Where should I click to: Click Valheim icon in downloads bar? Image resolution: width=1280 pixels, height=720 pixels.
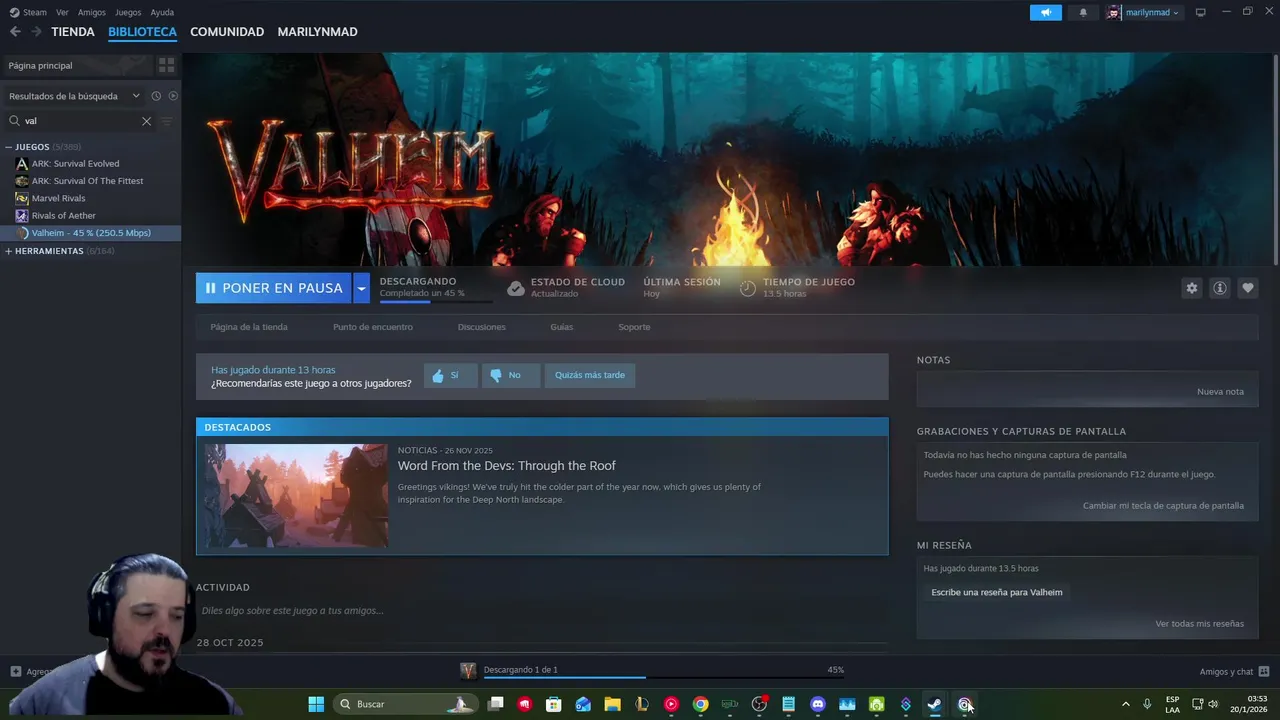tap(468, 670)
